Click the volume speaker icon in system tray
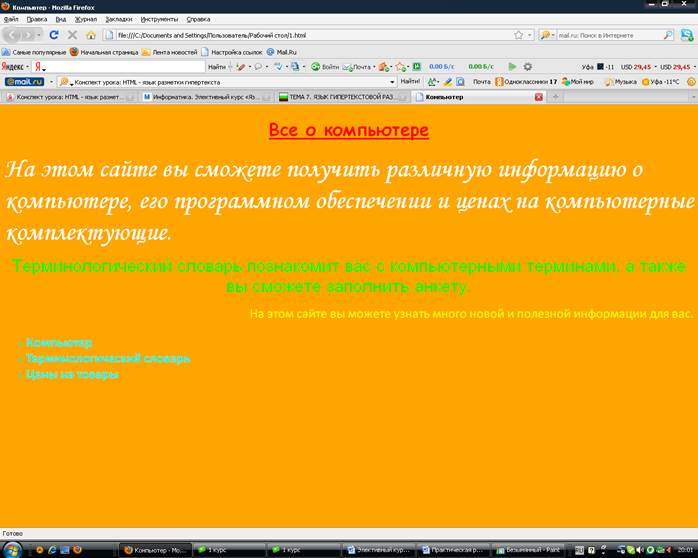Screen dimensions: 698x558 (641, 550)
